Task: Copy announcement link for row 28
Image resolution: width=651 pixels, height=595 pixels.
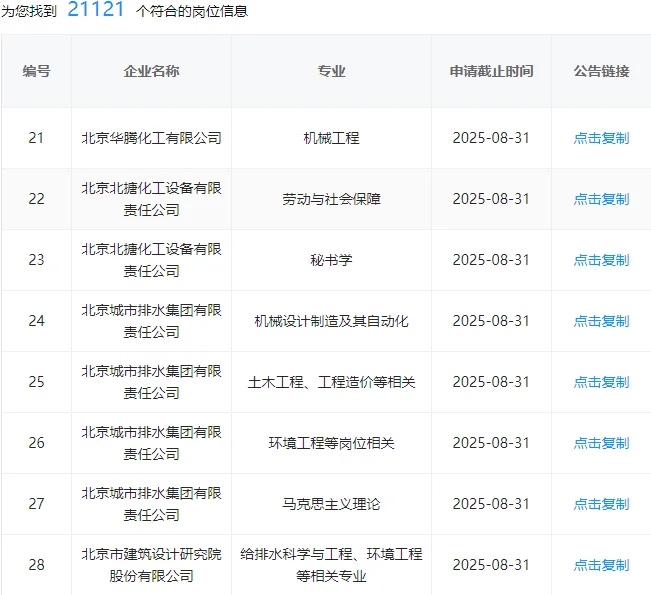Action: [x=601, y=566]
